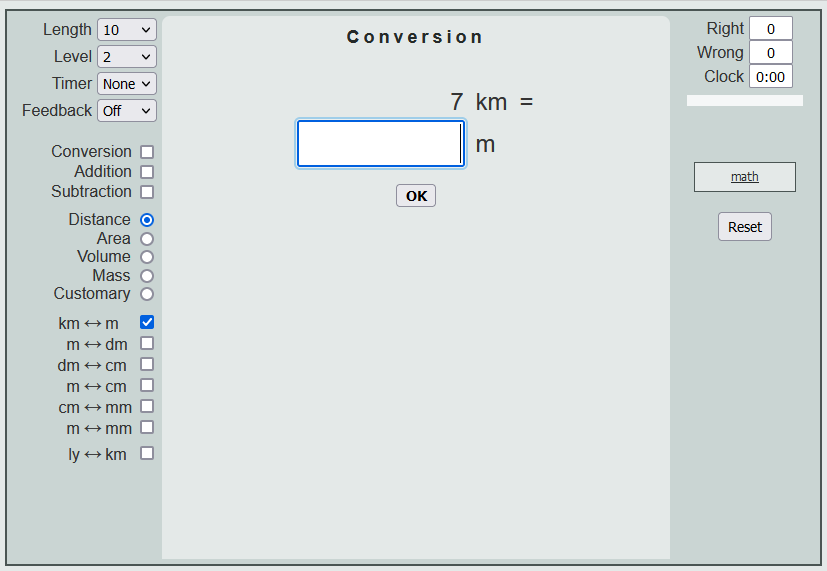Enable the ly ↔ km checkbox
Image resolution: width=827 pixels, height=571 pixels.
point(147,453)
